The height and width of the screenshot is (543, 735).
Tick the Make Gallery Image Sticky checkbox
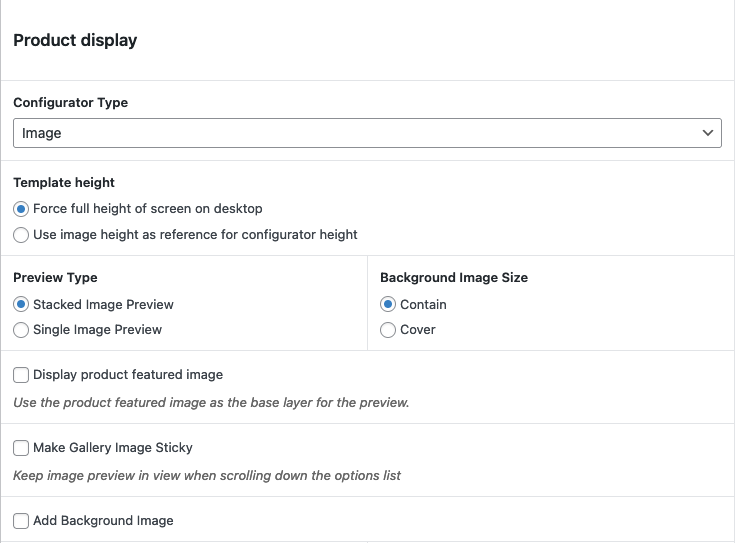21,448
